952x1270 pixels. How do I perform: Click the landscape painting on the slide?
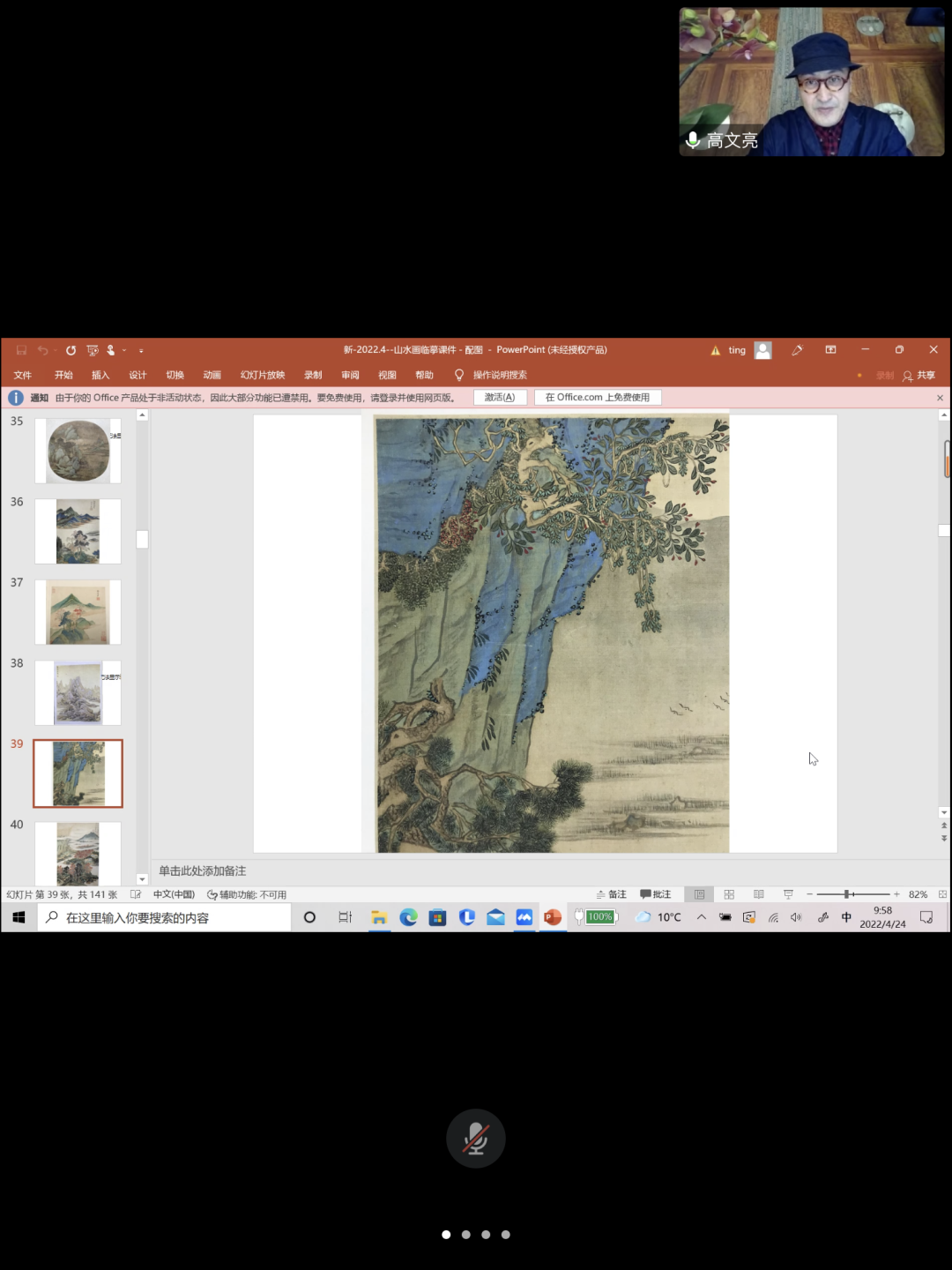tap(553, 634)
